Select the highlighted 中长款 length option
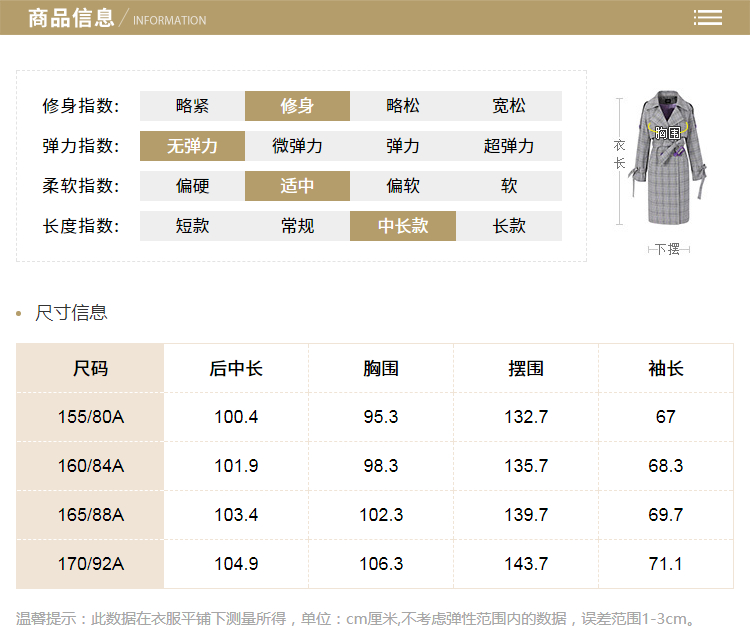 403,226
